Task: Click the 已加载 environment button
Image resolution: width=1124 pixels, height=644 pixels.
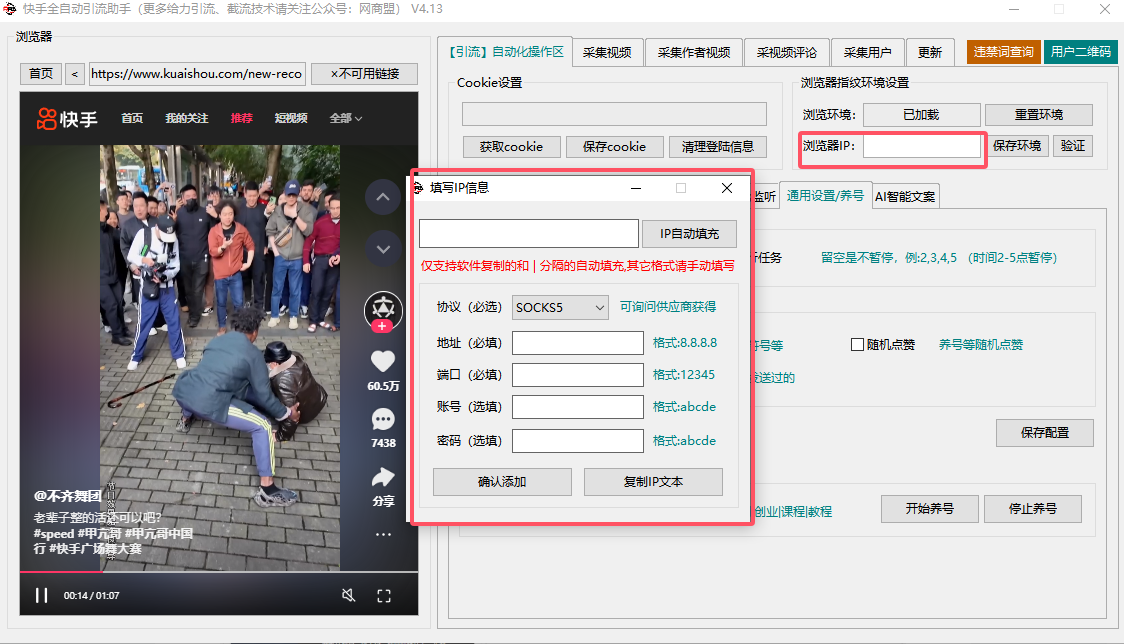Action: (921, 115)
